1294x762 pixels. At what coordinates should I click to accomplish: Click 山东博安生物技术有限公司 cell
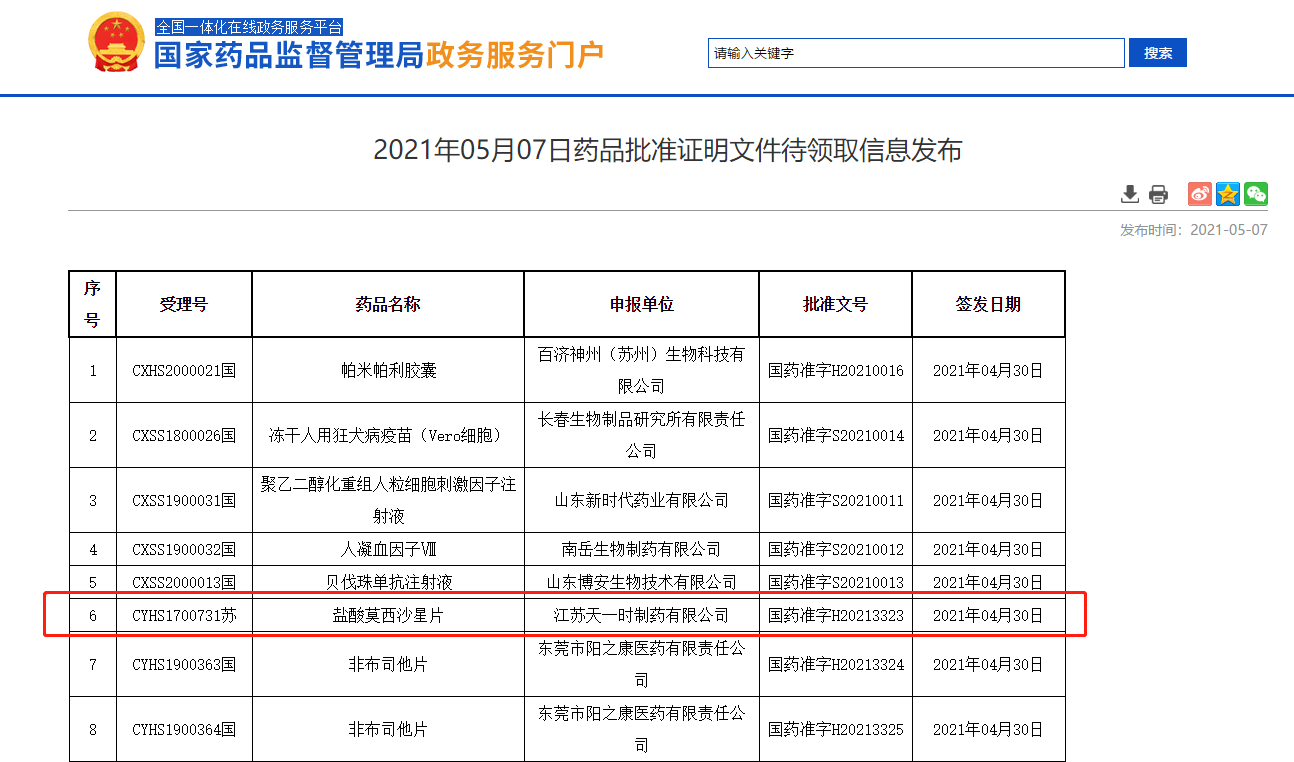click(642, 582)
